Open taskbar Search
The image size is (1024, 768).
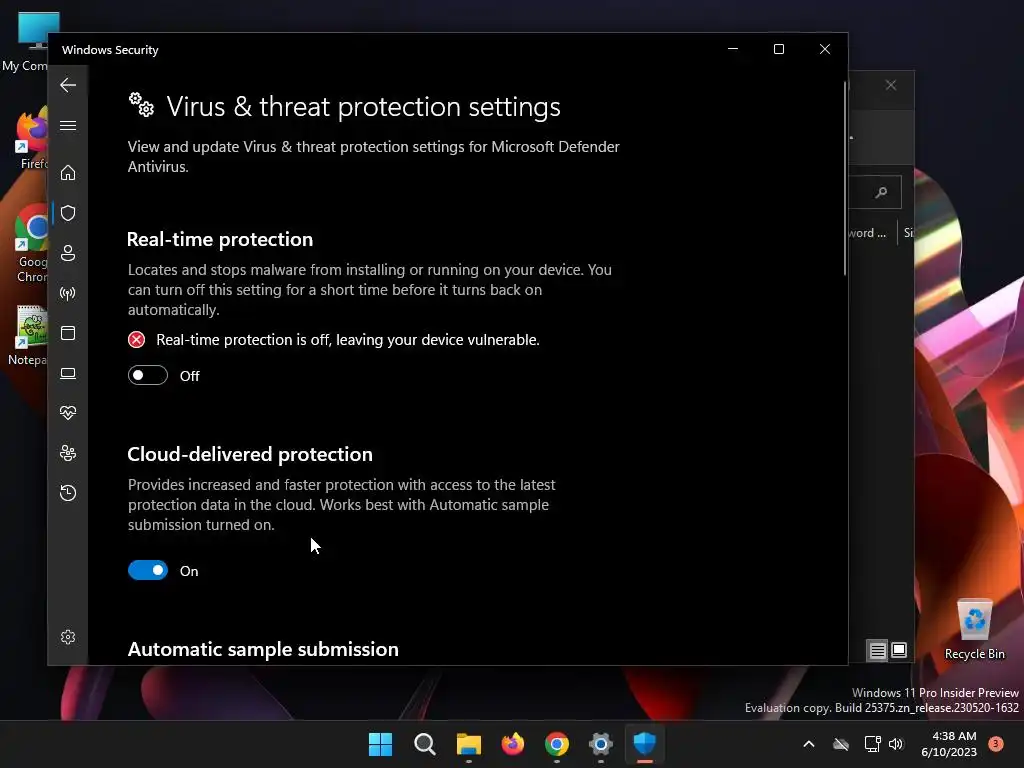424,744
